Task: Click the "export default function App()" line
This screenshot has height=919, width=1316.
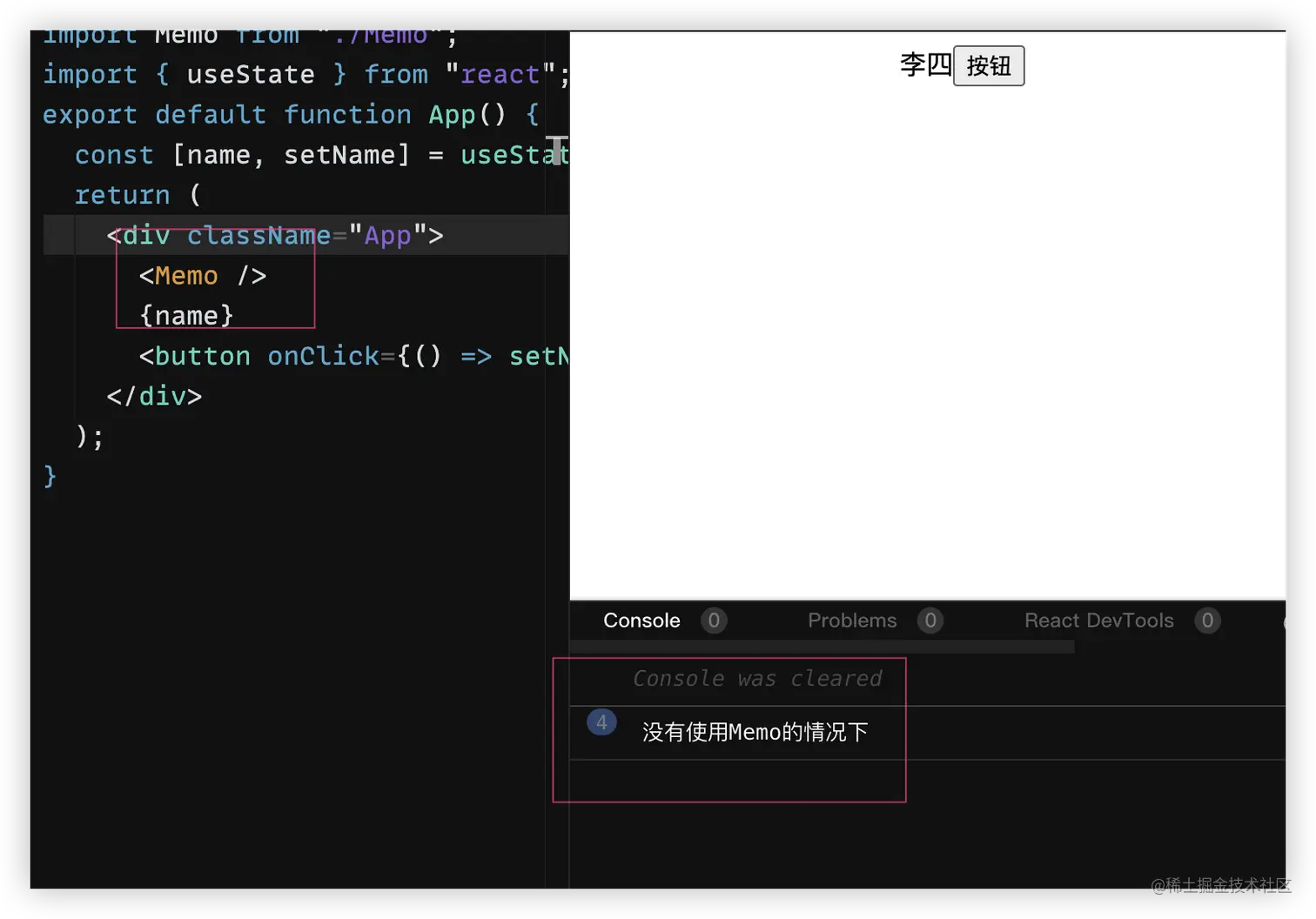Action: click(x=292, y=115)
